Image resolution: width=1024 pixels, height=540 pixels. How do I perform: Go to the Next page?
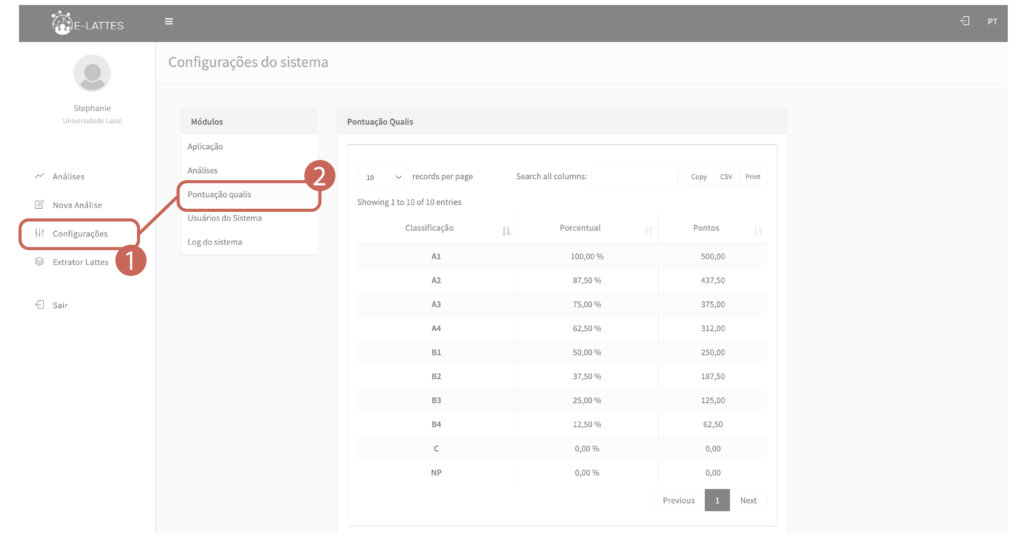coord(748,500)
